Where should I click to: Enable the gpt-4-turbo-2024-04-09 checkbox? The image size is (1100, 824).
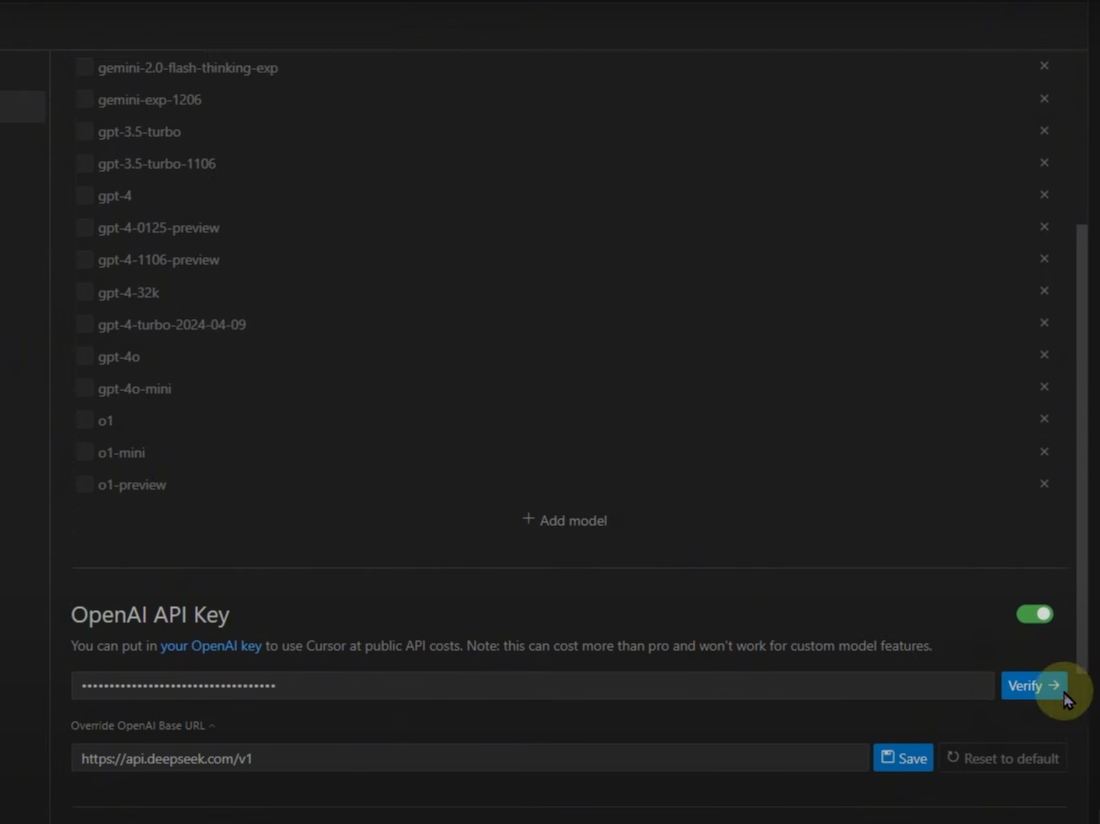click(84, 325)
